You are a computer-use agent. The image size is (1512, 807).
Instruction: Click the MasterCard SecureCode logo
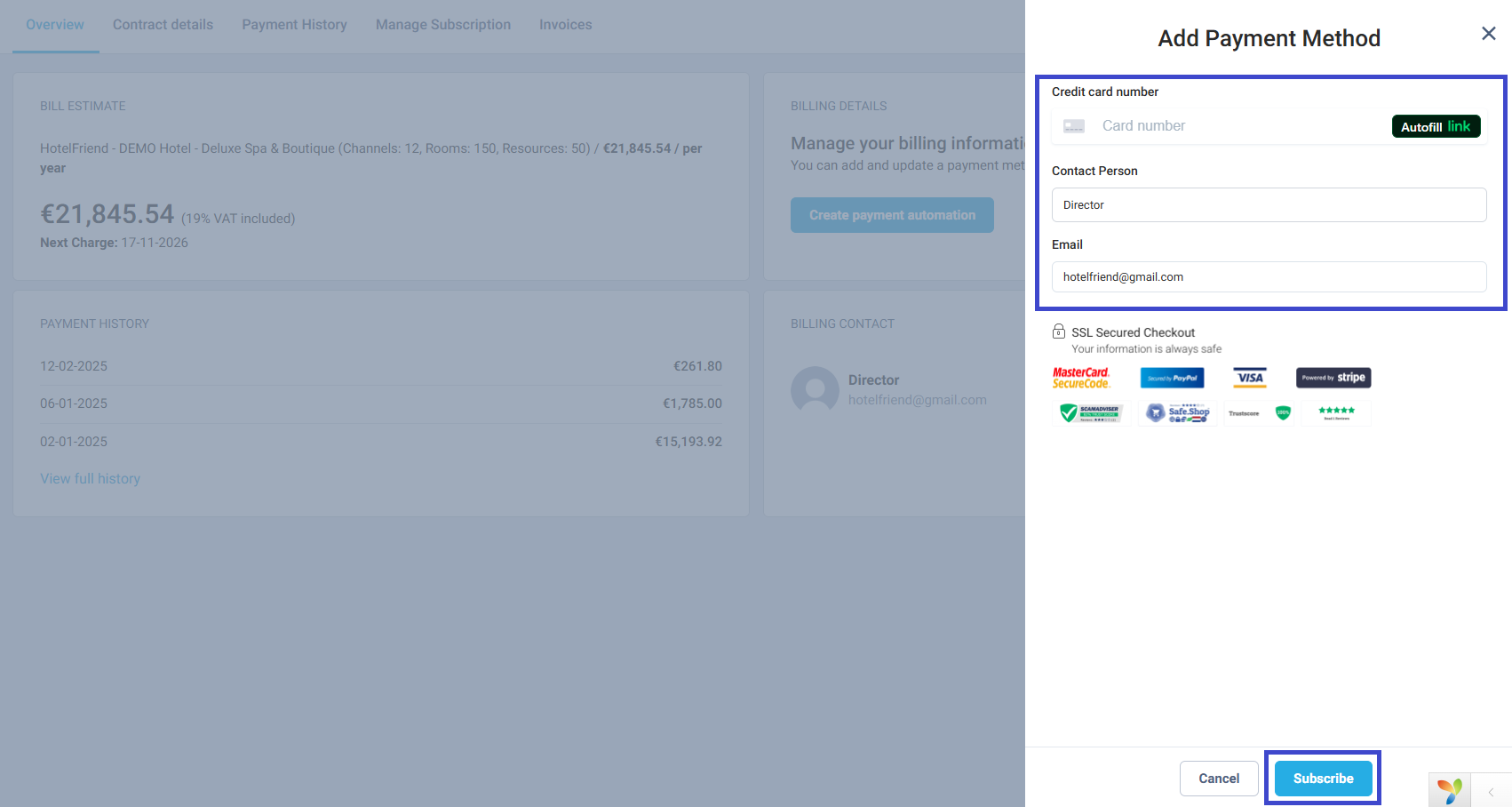1081,378
